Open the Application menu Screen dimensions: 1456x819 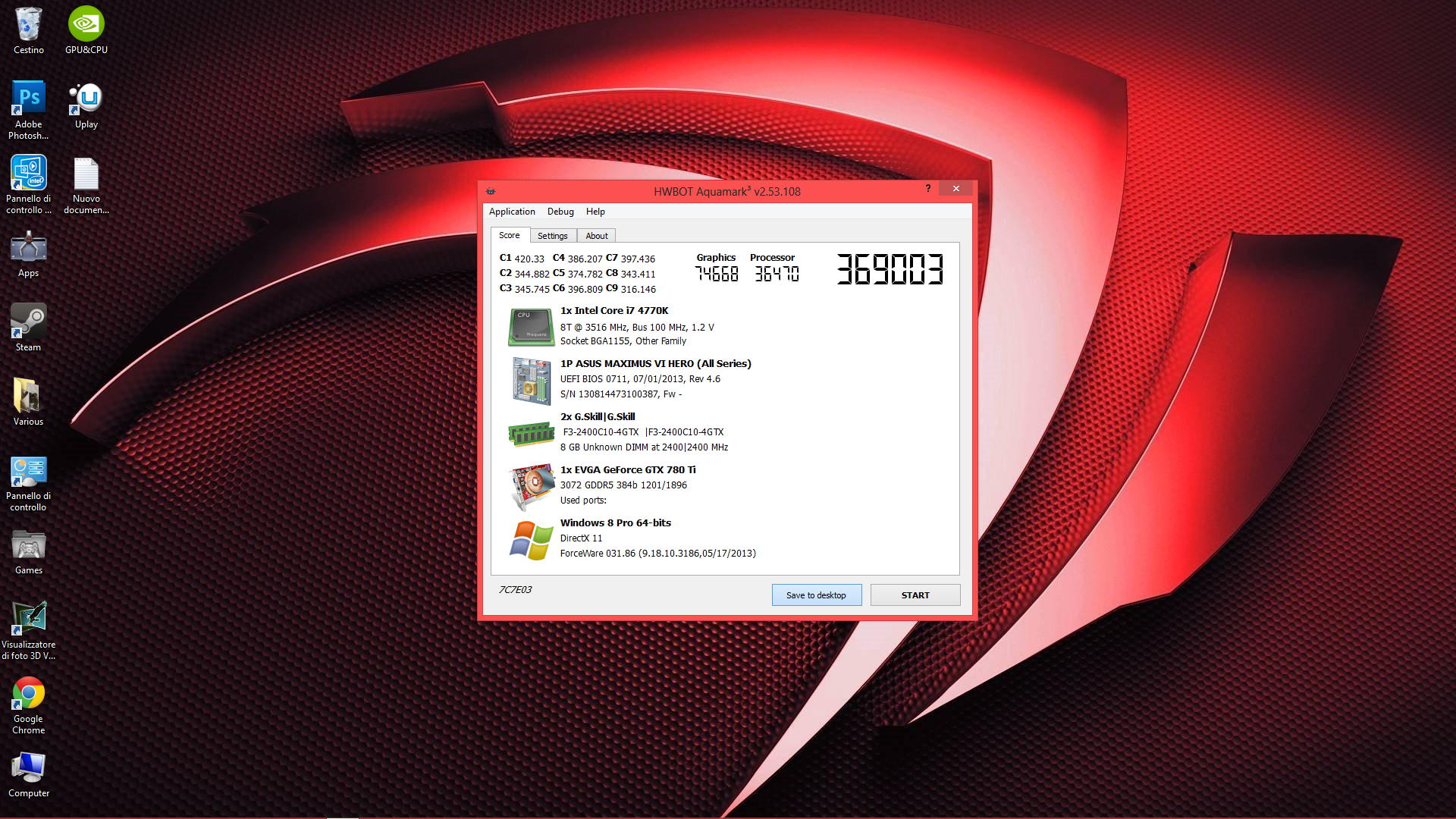click(x=512, y=212)
